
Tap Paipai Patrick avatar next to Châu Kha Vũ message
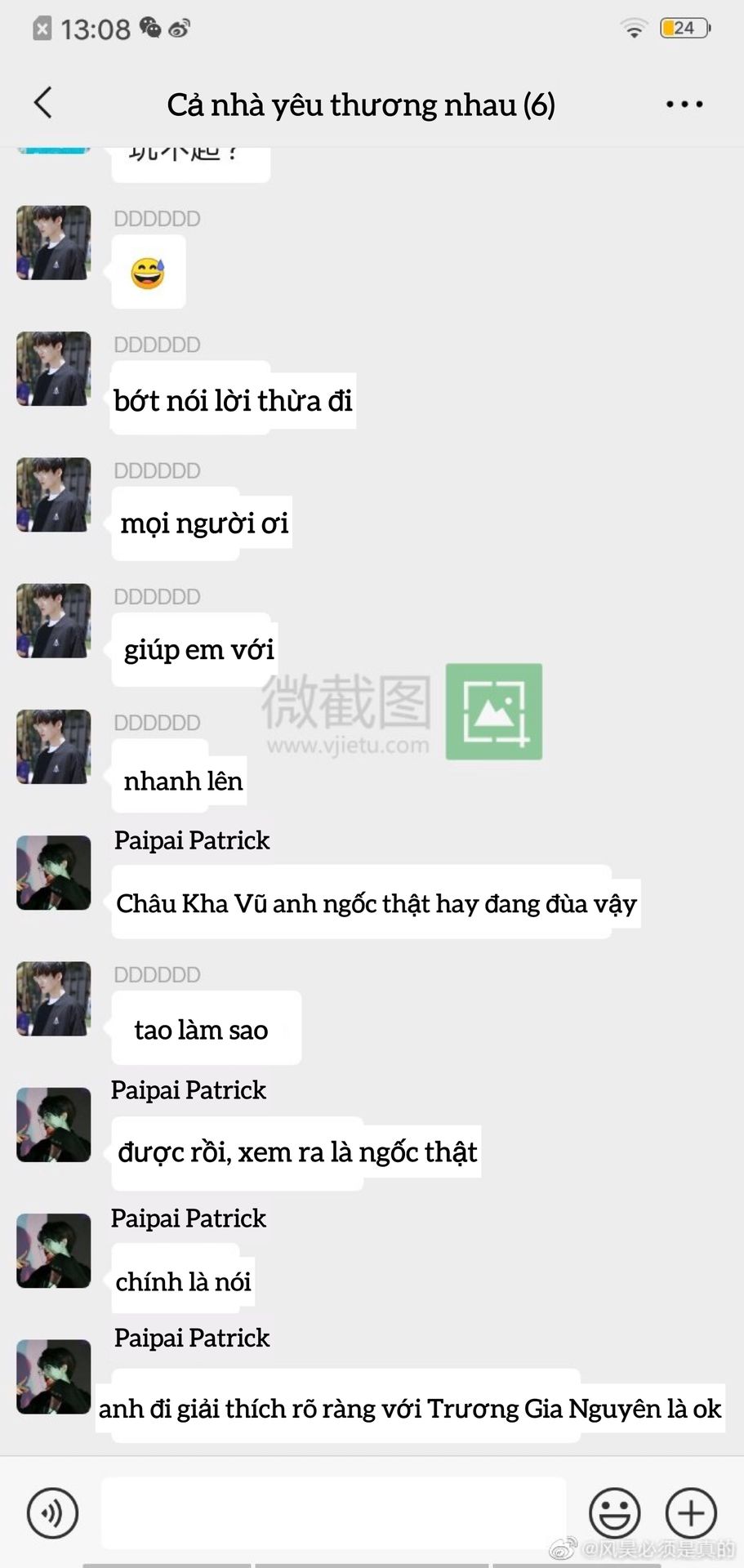pos(54,872)
